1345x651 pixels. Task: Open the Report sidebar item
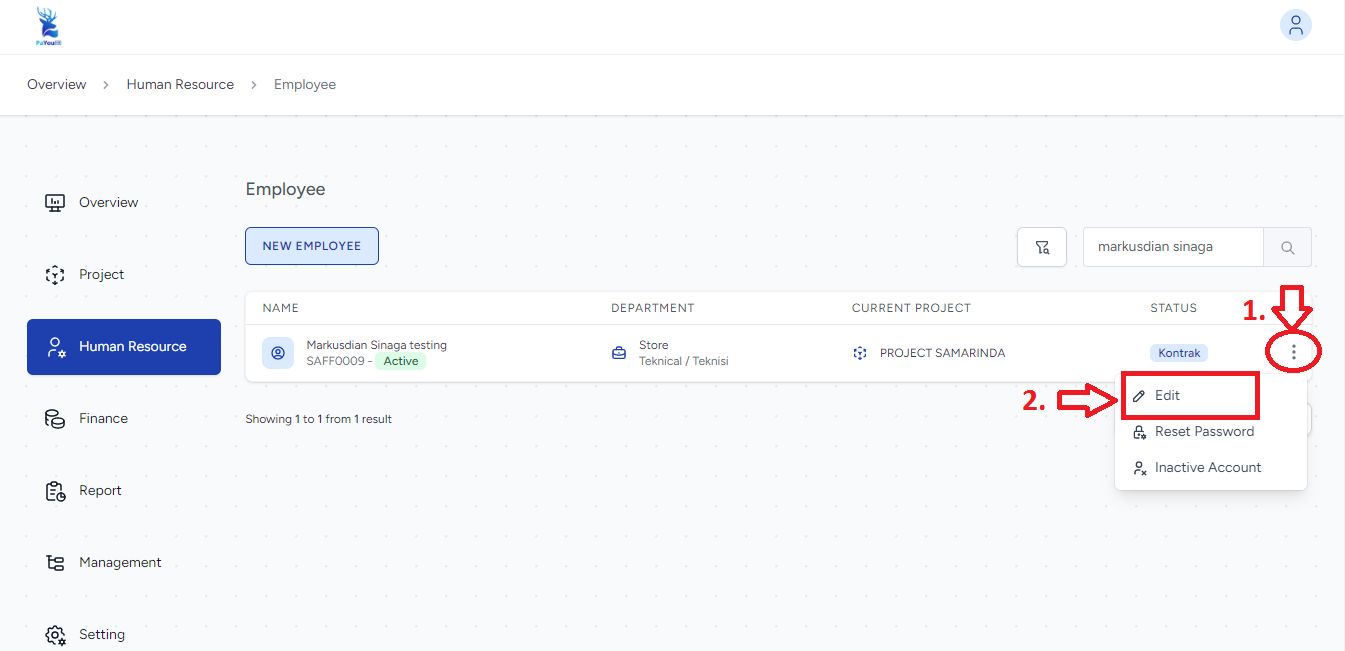coord(100,491)
